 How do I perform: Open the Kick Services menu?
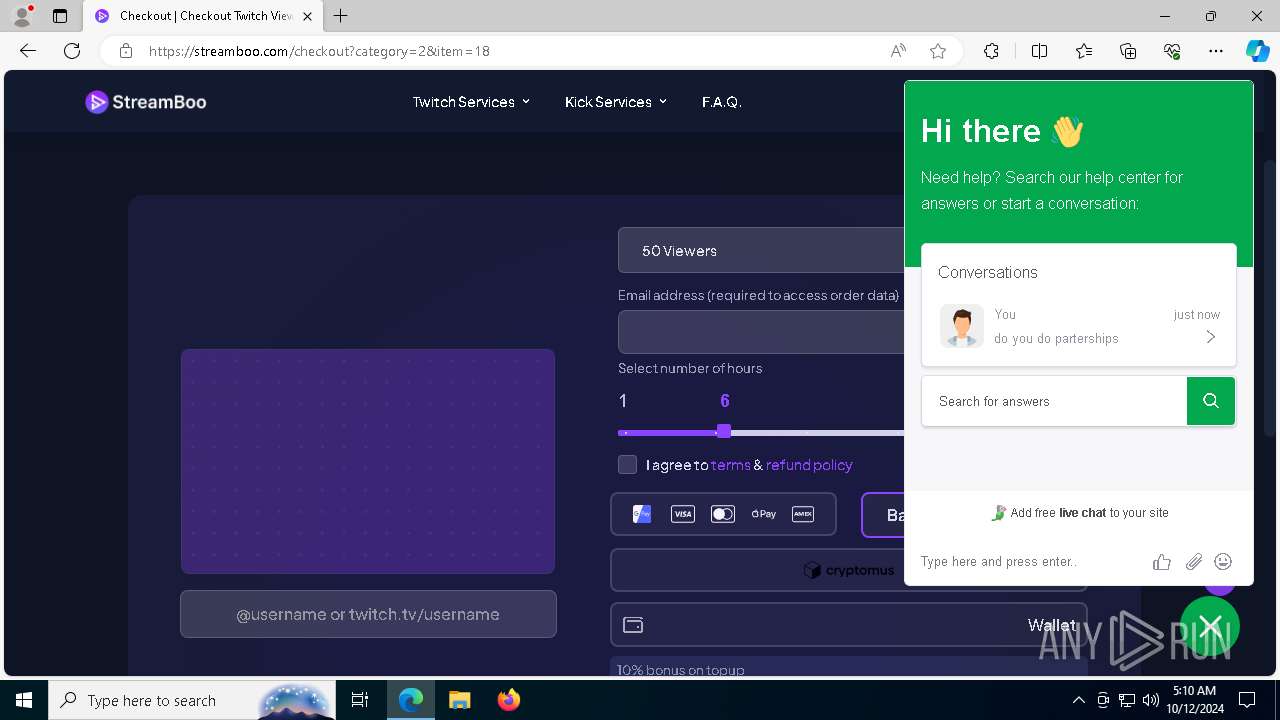(x=615, y=102)
